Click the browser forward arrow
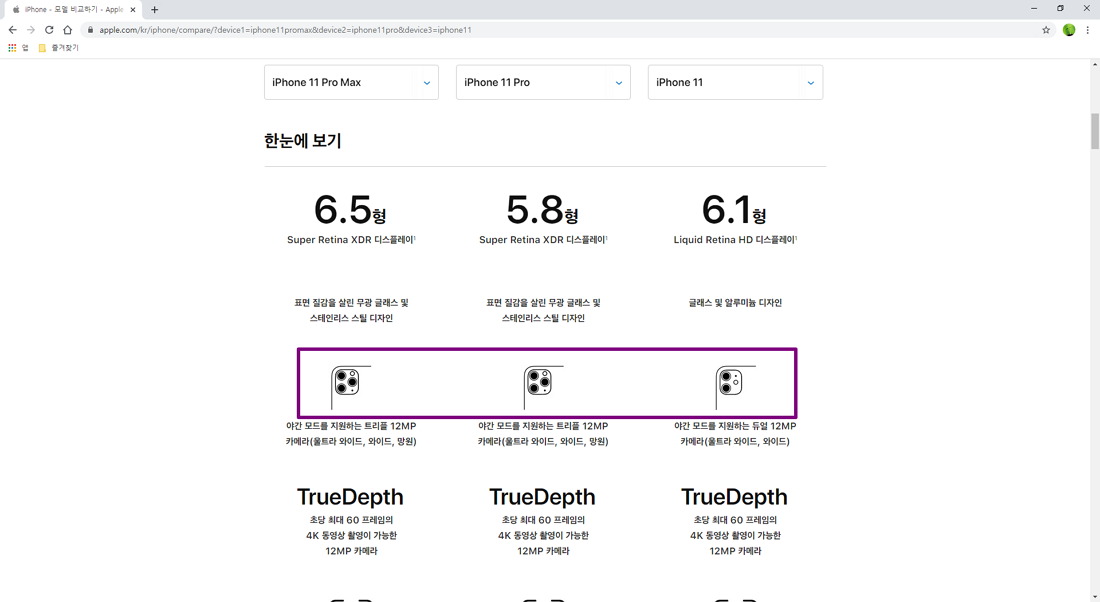 (x=30, y=29)
